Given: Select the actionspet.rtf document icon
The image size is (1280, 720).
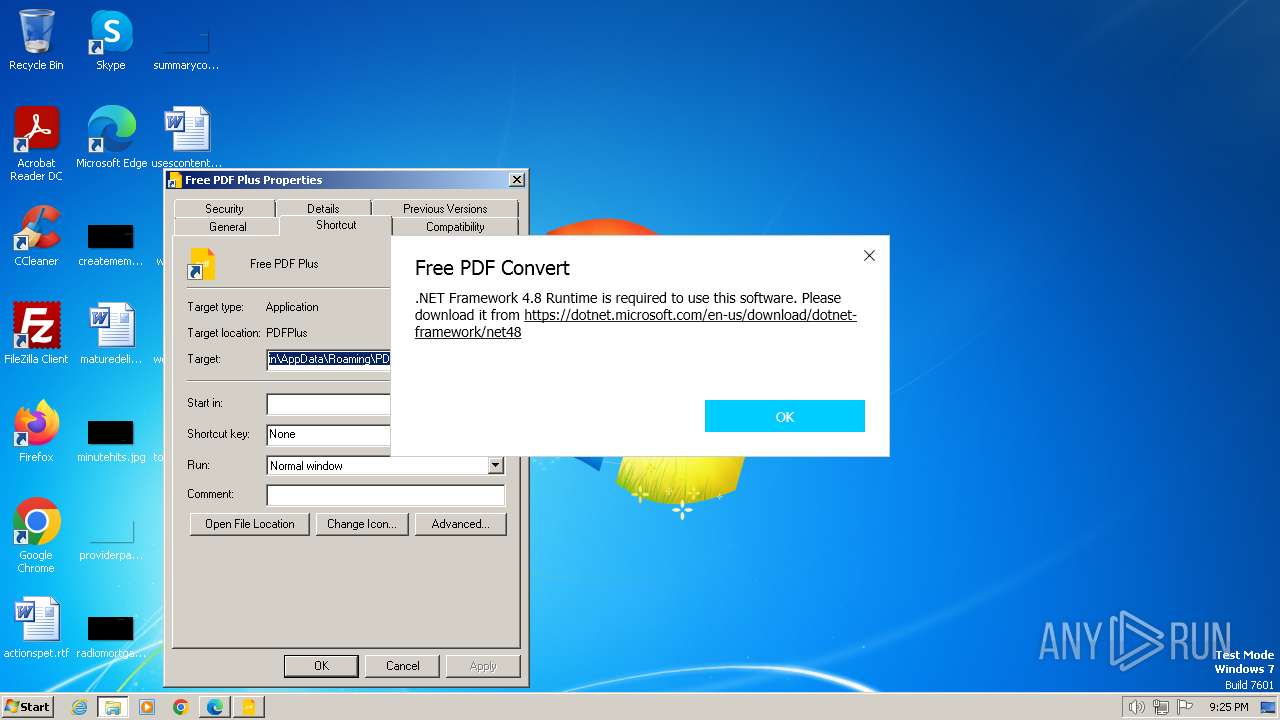Looking at the screenshot, I should click(x=36, y=627).
